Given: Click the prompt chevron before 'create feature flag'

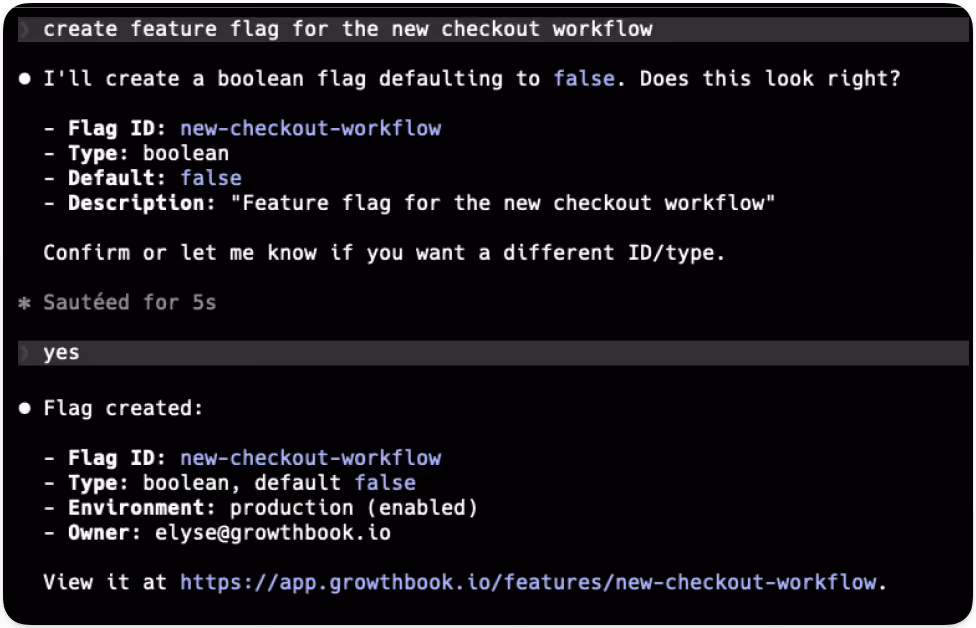Looking at the screenshot, I should coord(26,29).
